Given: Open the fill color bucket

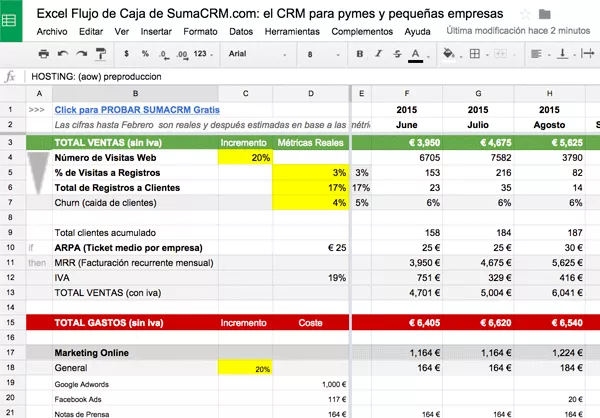Looking at the screenshot, I should pyautogui.click(x=448, y=54).
